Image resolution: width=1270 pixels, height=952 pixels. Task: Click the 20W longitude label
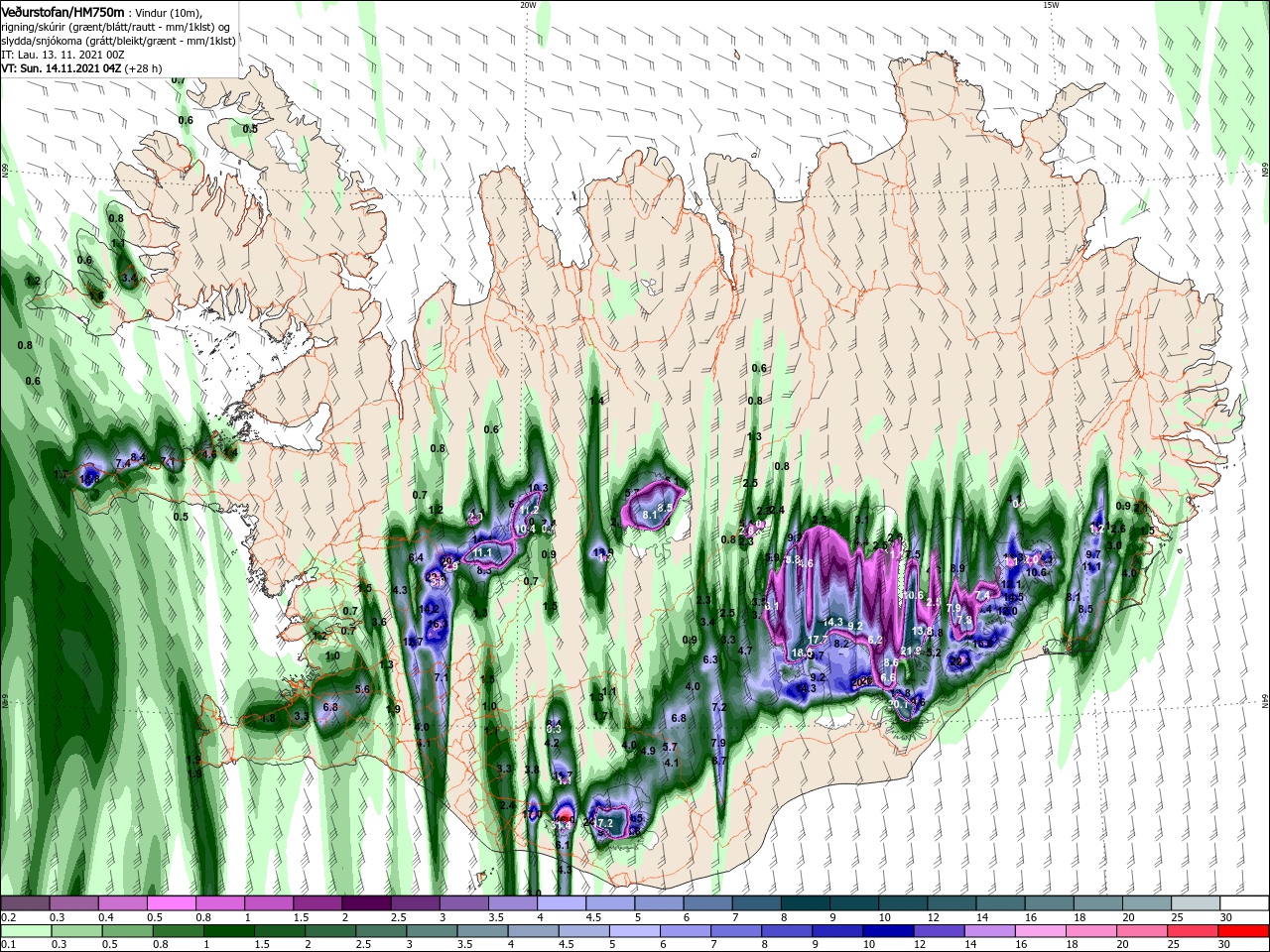click(528, 4)
